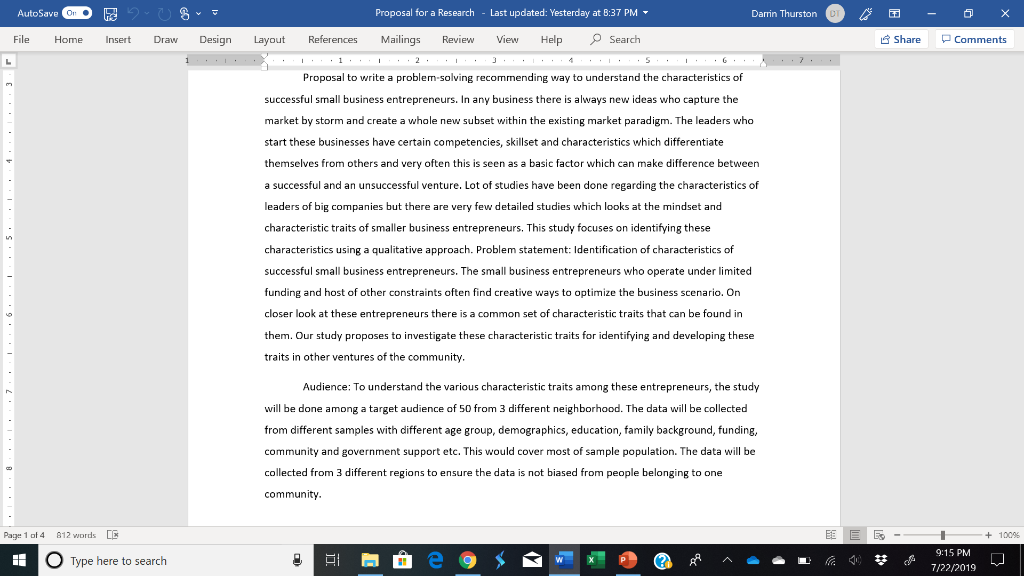Click the Save icon in Quick Access Toolbar
The width and height of the screenshot is (1024, 576).
(110, 13)
